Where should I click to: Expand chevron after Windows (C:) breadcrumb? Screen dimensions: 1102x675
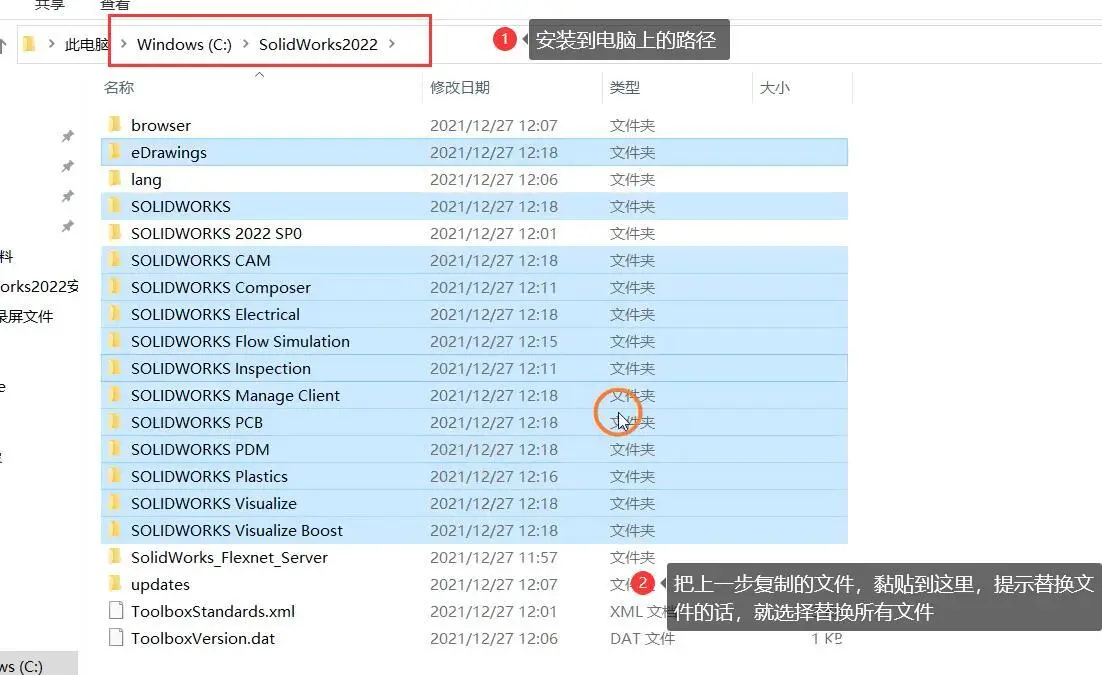[245, 44]
